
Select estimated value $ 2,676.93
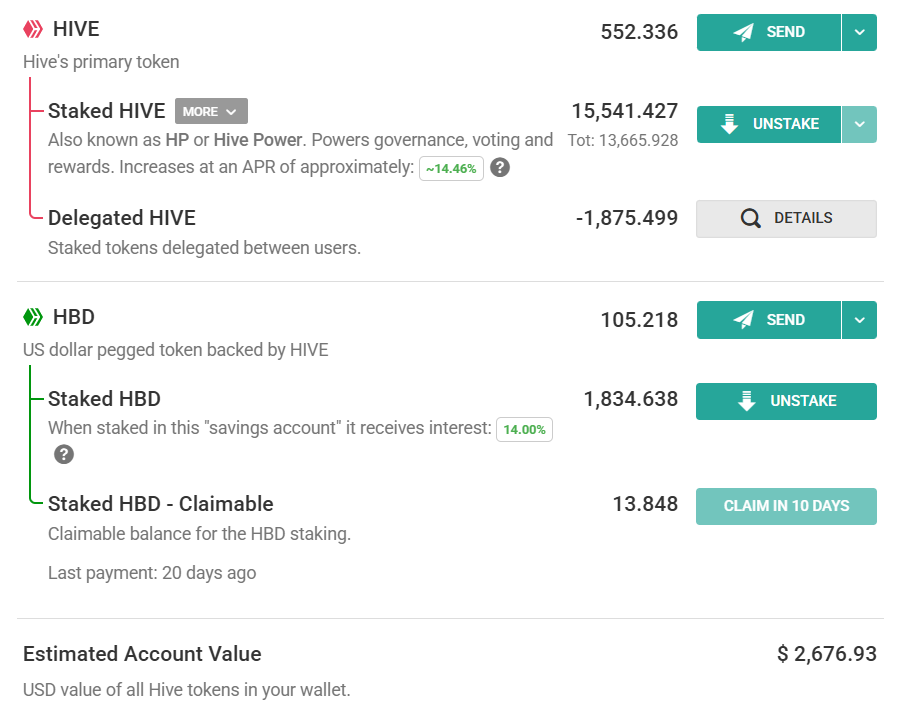coord(827,654)
